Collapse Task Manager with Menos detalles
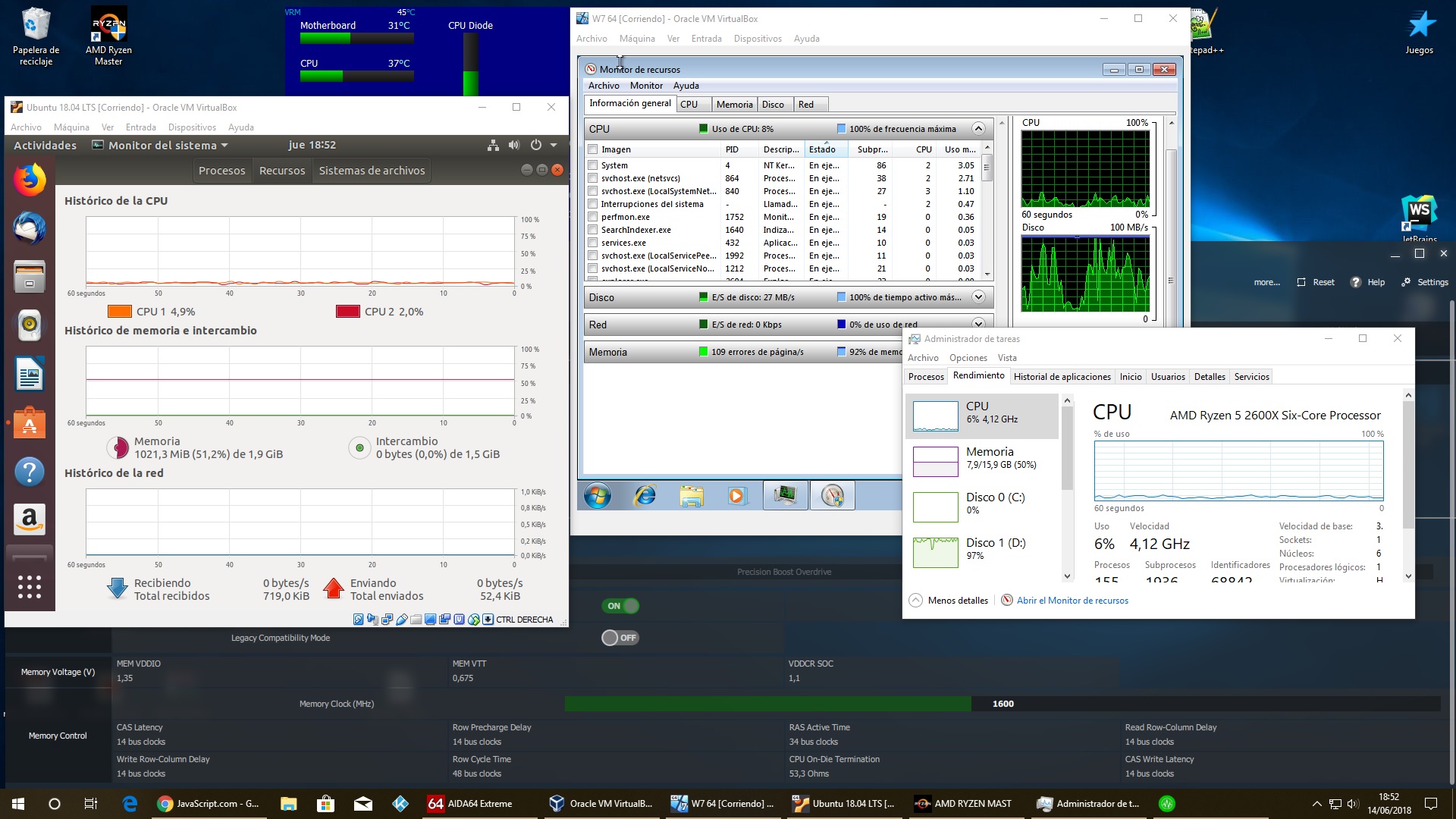 pyautogui.click(x=949, y=601)
